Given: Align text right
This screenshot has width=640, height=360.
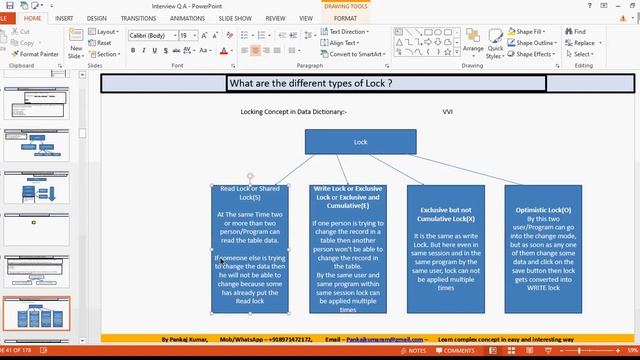Looking at the screenshot, I should click(266, 51).
